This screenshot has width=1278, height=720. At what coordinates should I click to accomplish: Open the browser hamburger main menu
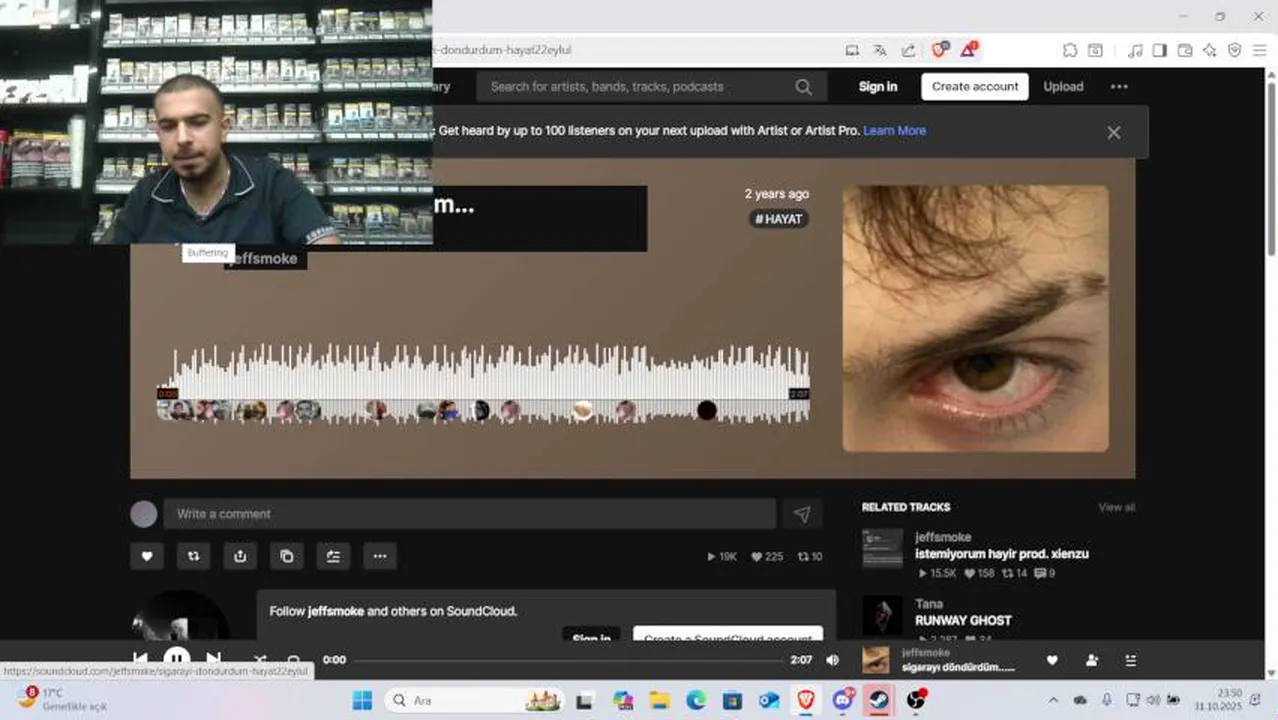[x=1260, y=50]
